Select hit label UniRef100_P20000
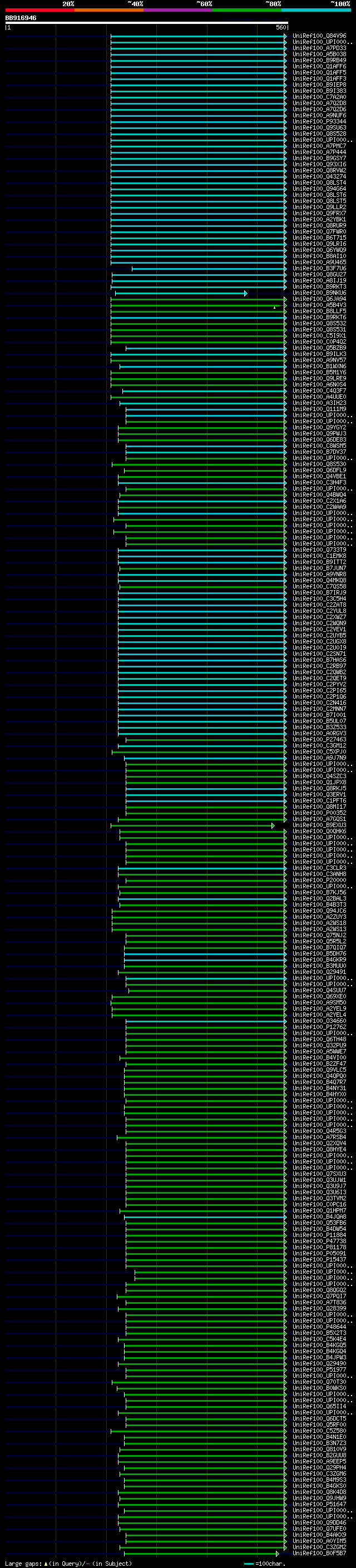 pyautogui.click(x=319, y=880)
